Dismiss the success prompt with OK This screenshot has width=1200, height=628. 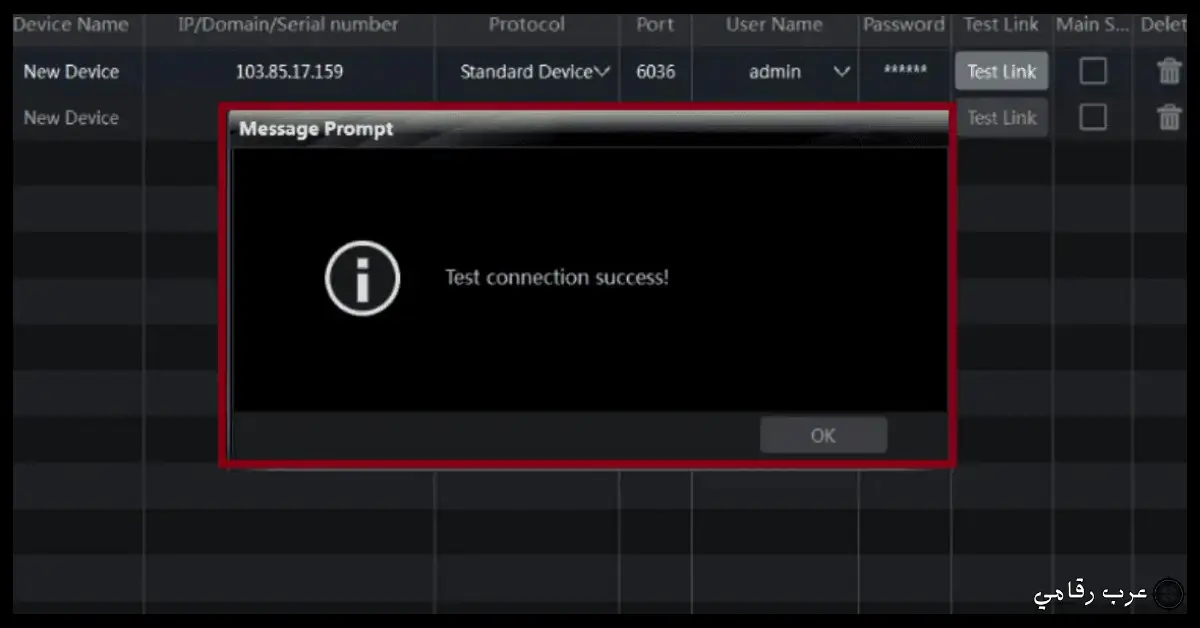[x=823, y=435]
